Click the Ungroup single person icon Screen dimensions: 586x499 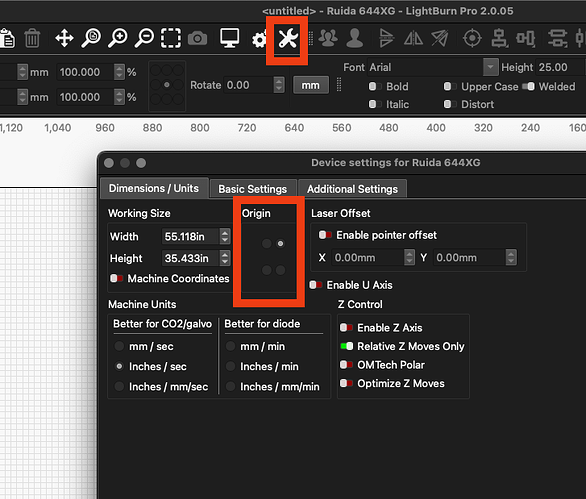355,38
